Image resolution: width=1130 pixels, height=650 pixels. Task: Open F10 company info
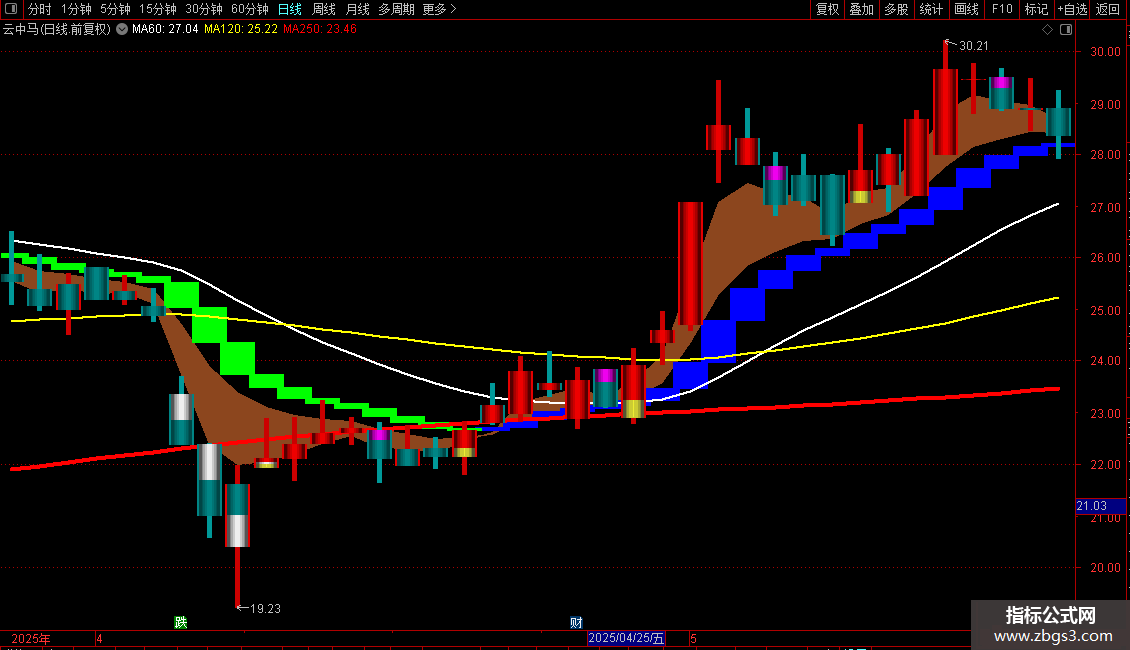[x=1002, y=9]
